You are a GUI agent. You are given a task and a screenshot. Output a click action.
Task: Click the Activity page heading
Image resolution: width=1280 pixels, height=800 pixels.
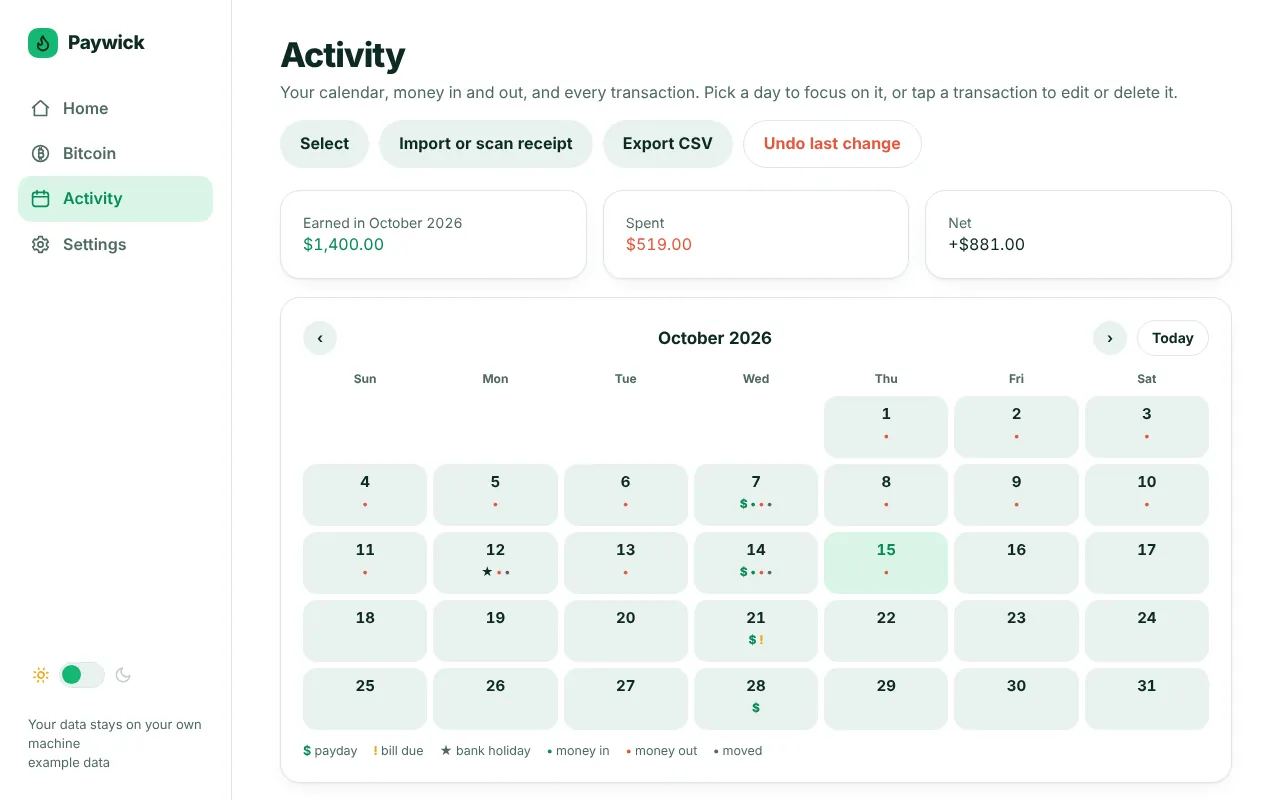pos(343,56)
